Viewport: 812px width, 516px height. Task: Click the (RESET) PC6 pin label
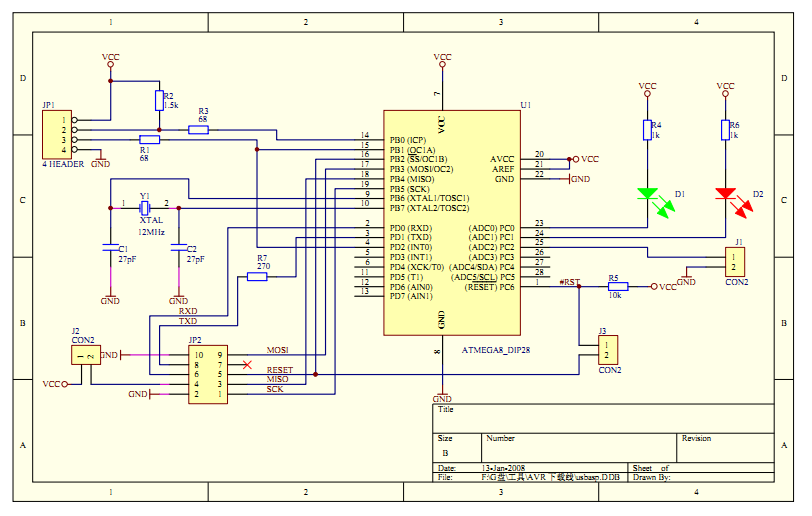(489, 287)
